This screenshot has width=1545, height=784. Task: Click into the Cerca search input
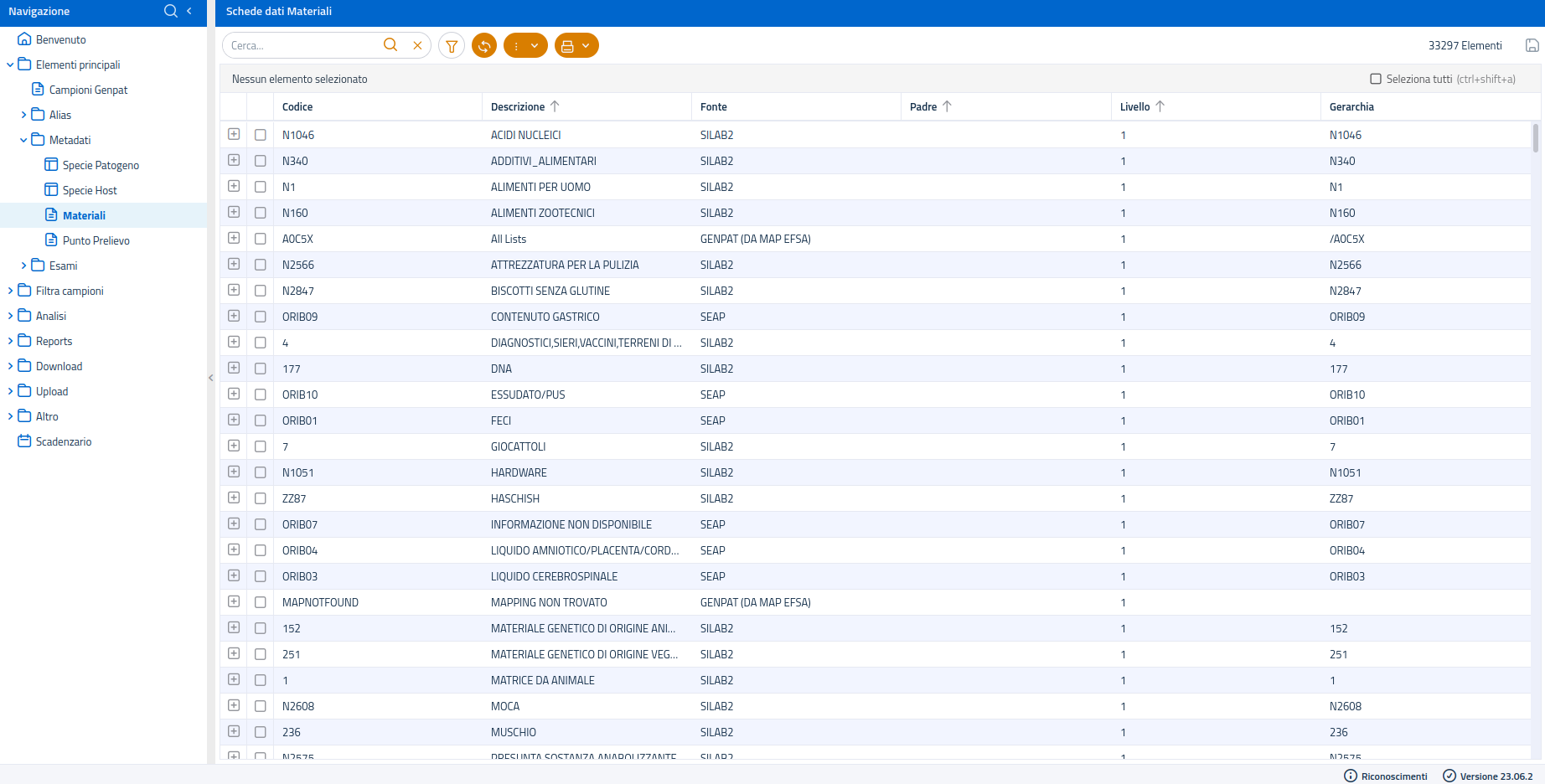coord(302,46)
